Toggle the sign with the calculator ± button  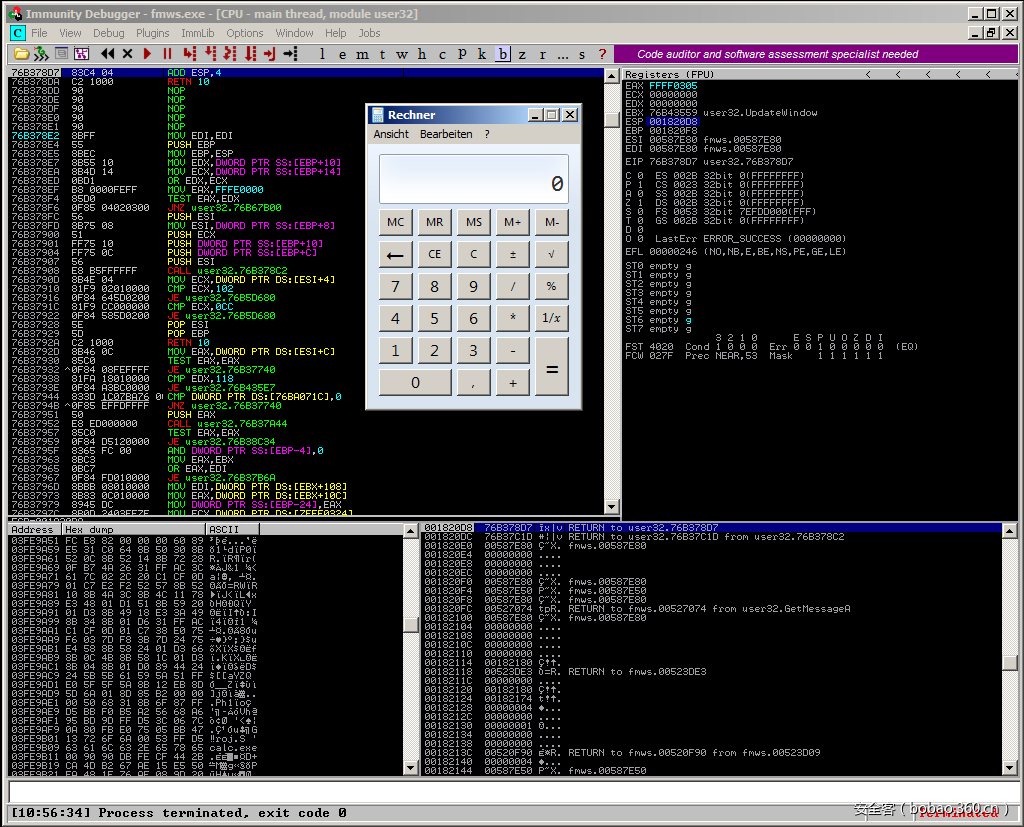[x=513, y=254]
